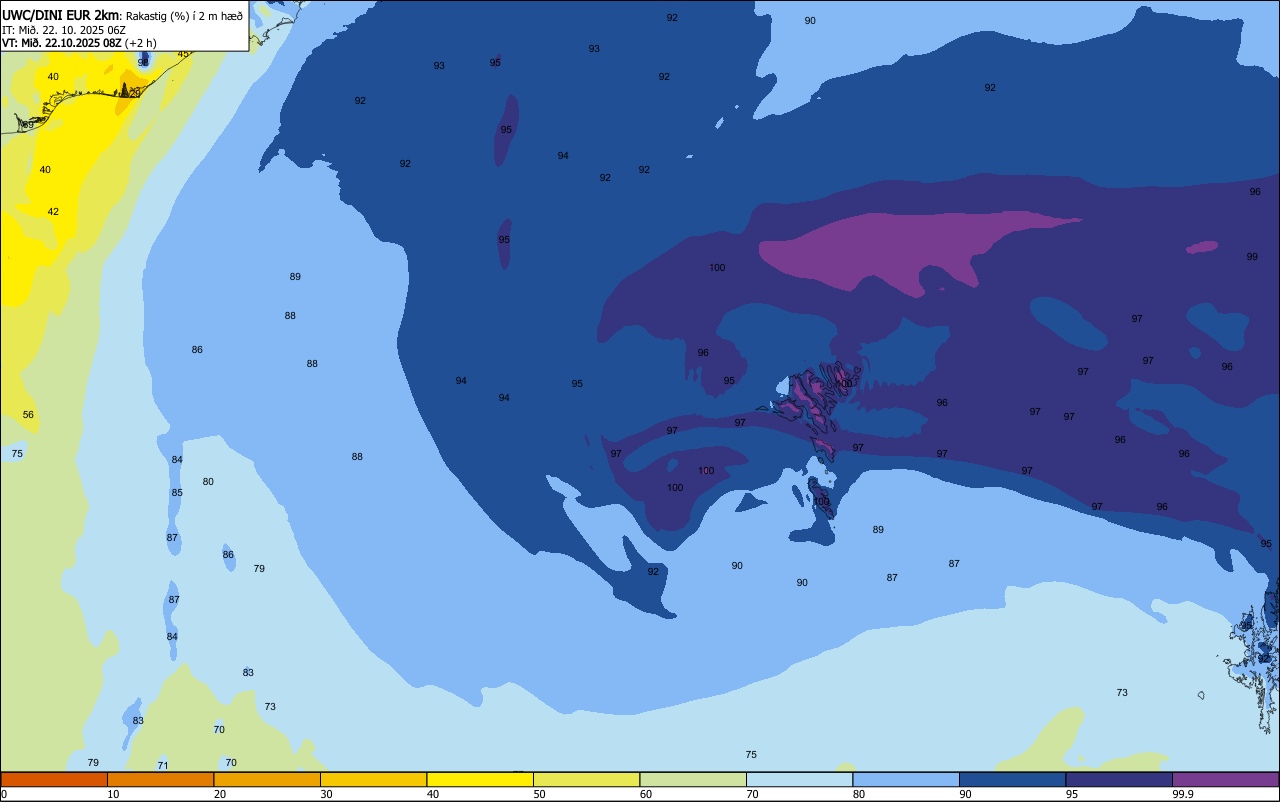Click the 0–10 dark orange legend swatch
This screenshot has height=802, width=1280.
click(54, 779)
